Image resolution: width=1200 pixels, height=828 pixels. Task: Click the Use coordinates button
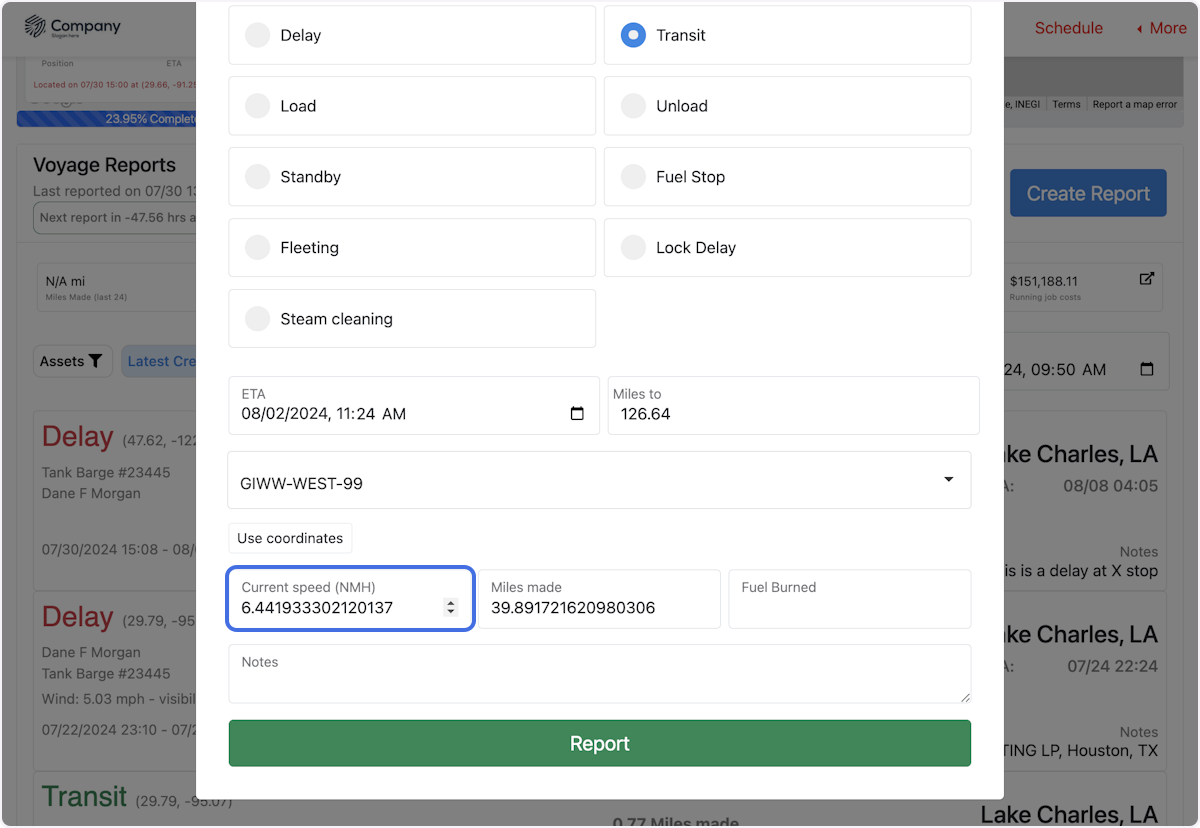(x=290, y=538)
